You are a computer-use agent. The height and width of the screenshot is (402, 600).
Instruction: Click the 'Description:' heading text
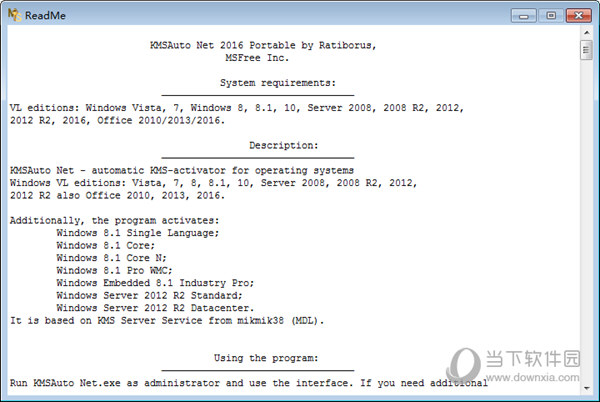[284, 145]
